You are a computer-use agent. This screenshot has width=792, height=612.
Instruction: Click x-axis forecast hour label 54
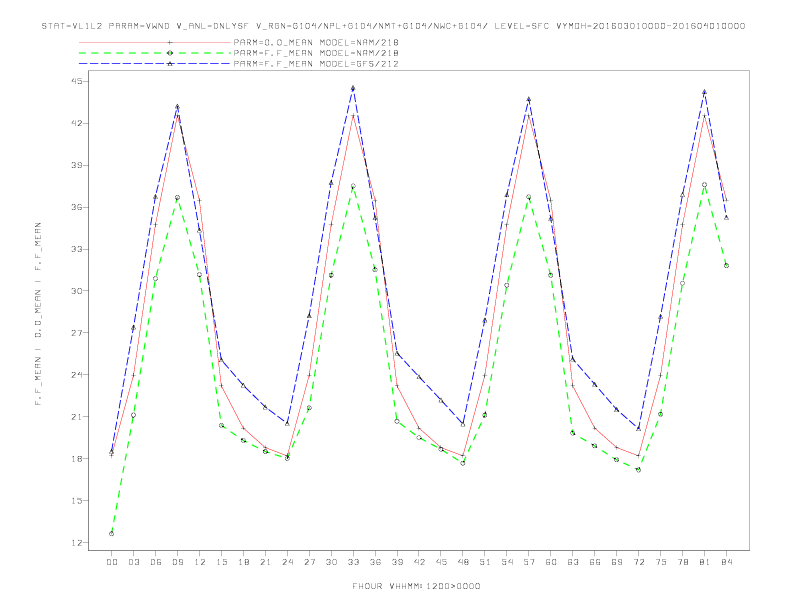point(507,562)
